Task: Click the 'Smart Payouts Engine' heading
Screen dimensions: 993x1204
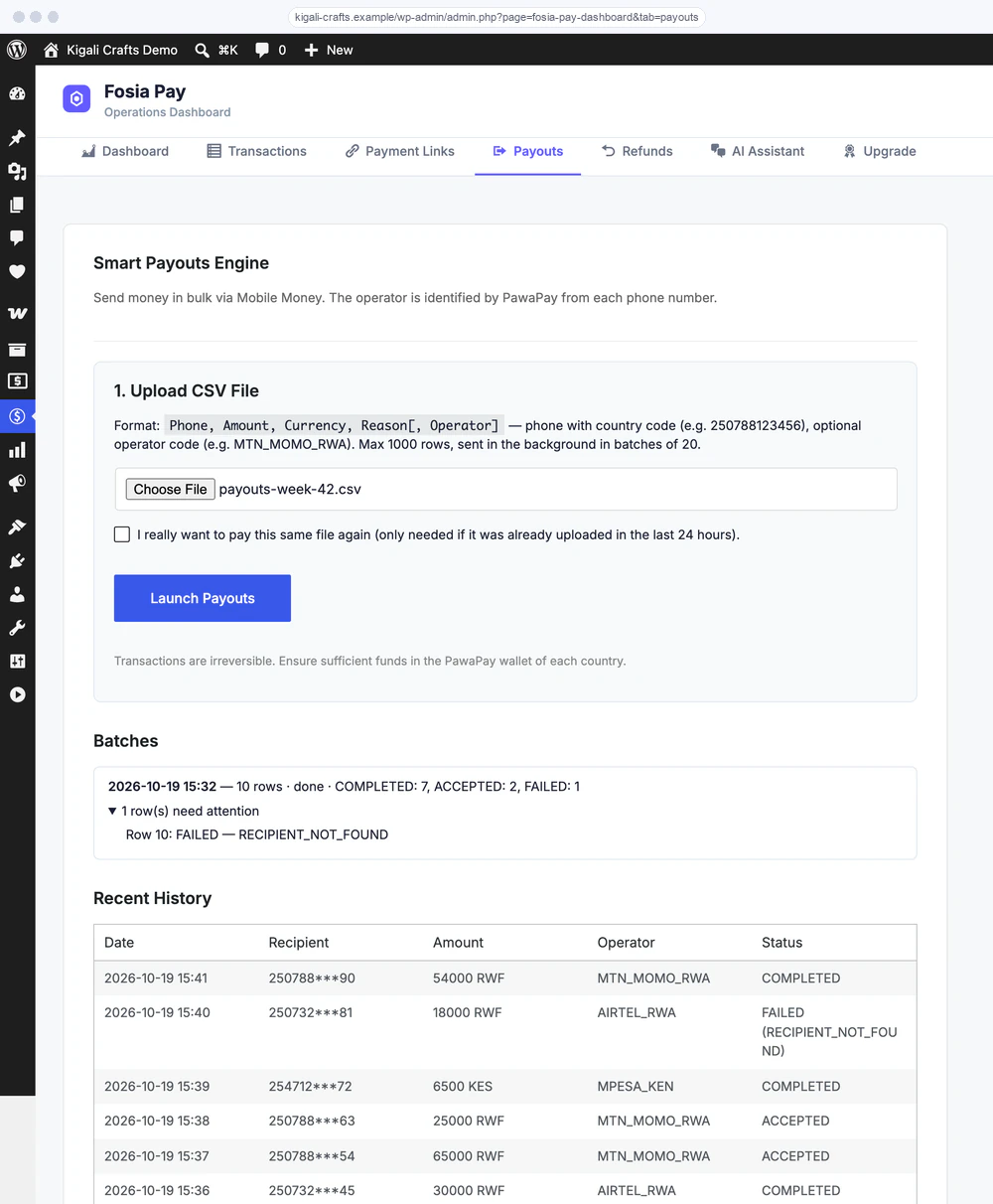Action: [181, 263]
